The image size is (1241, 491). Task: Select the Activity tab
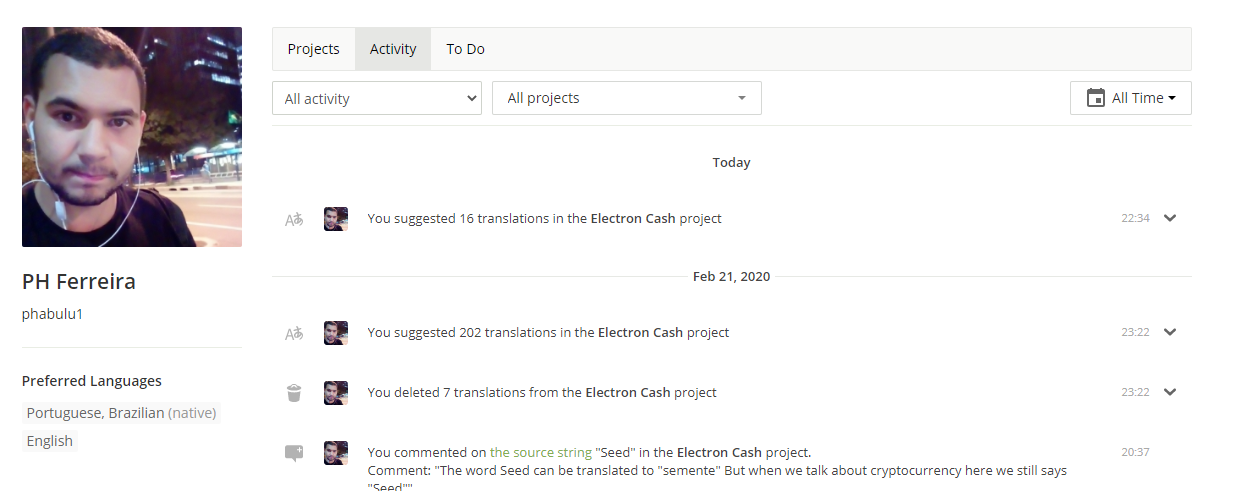pos(393,49)
